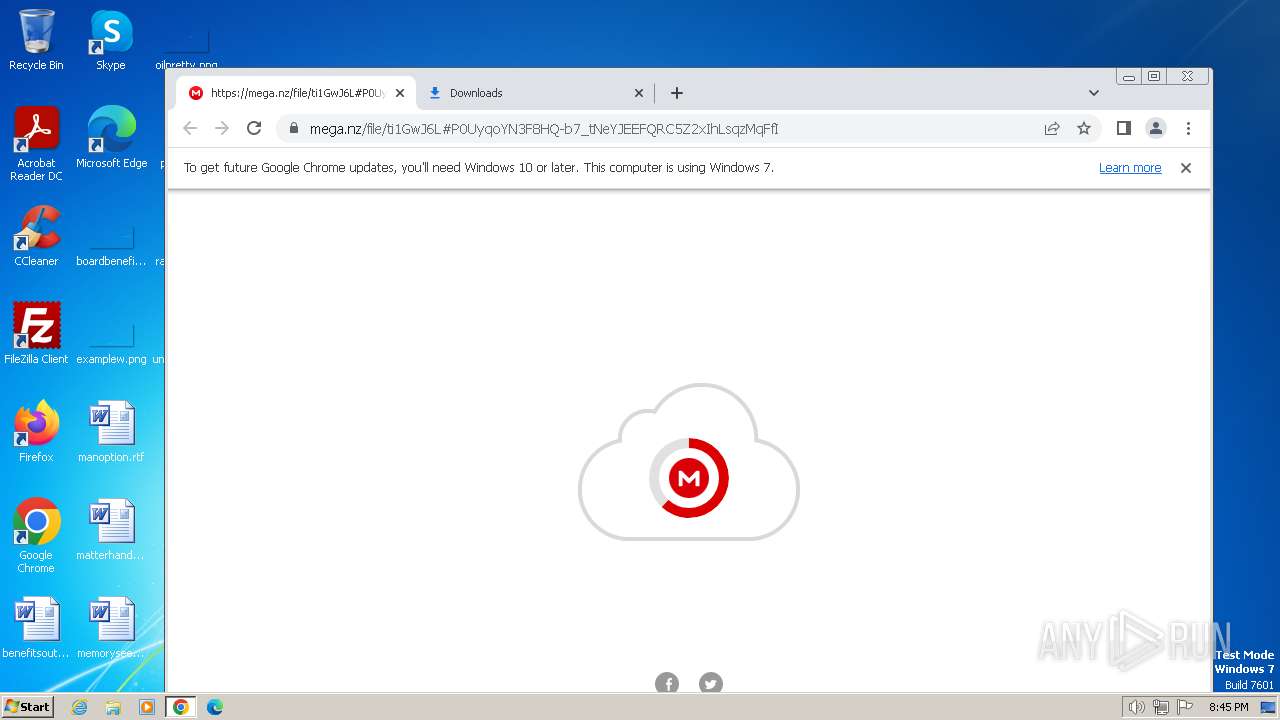Select the memorysee document icon
This screenshot has width=1280, height=720.
tap(111, 628)
